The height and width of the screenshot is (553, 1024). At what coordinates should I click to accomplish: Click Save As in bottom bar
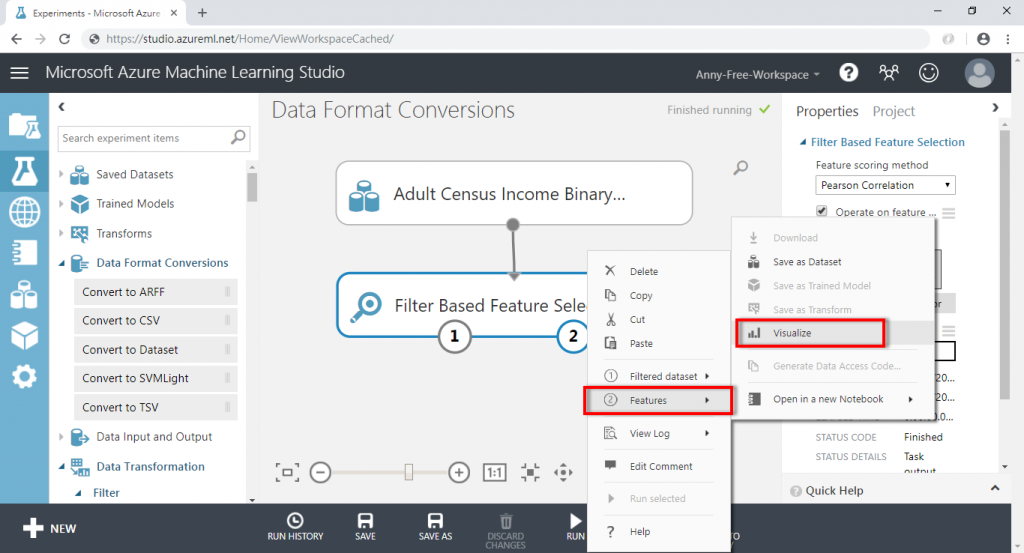tap(435, 528)
